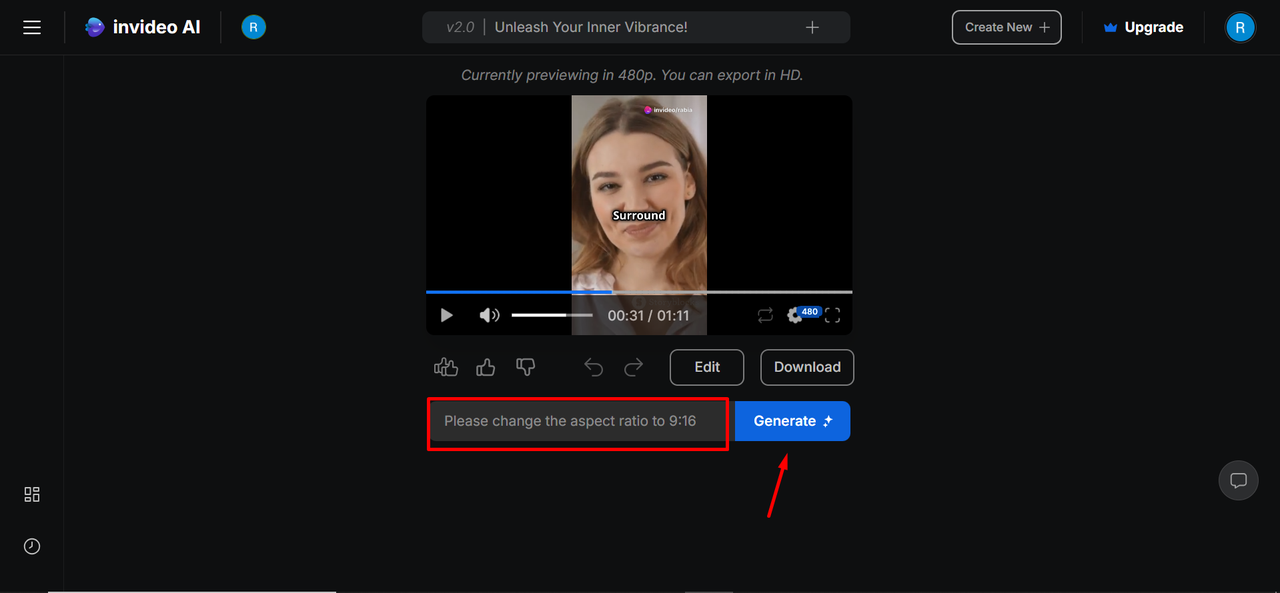
Task: Mute the video volume
Action: 489,315
